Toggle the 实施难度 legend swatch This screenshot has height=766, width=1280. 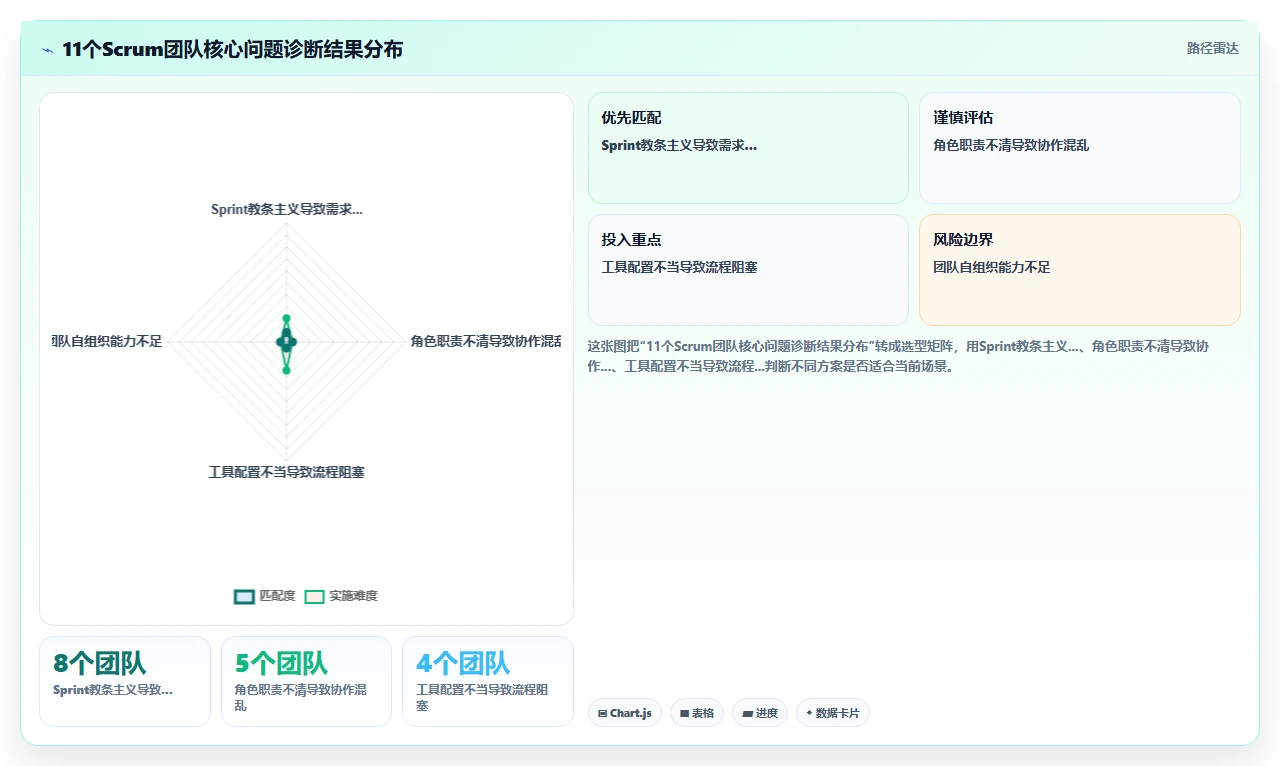click(x=314, y=596)
